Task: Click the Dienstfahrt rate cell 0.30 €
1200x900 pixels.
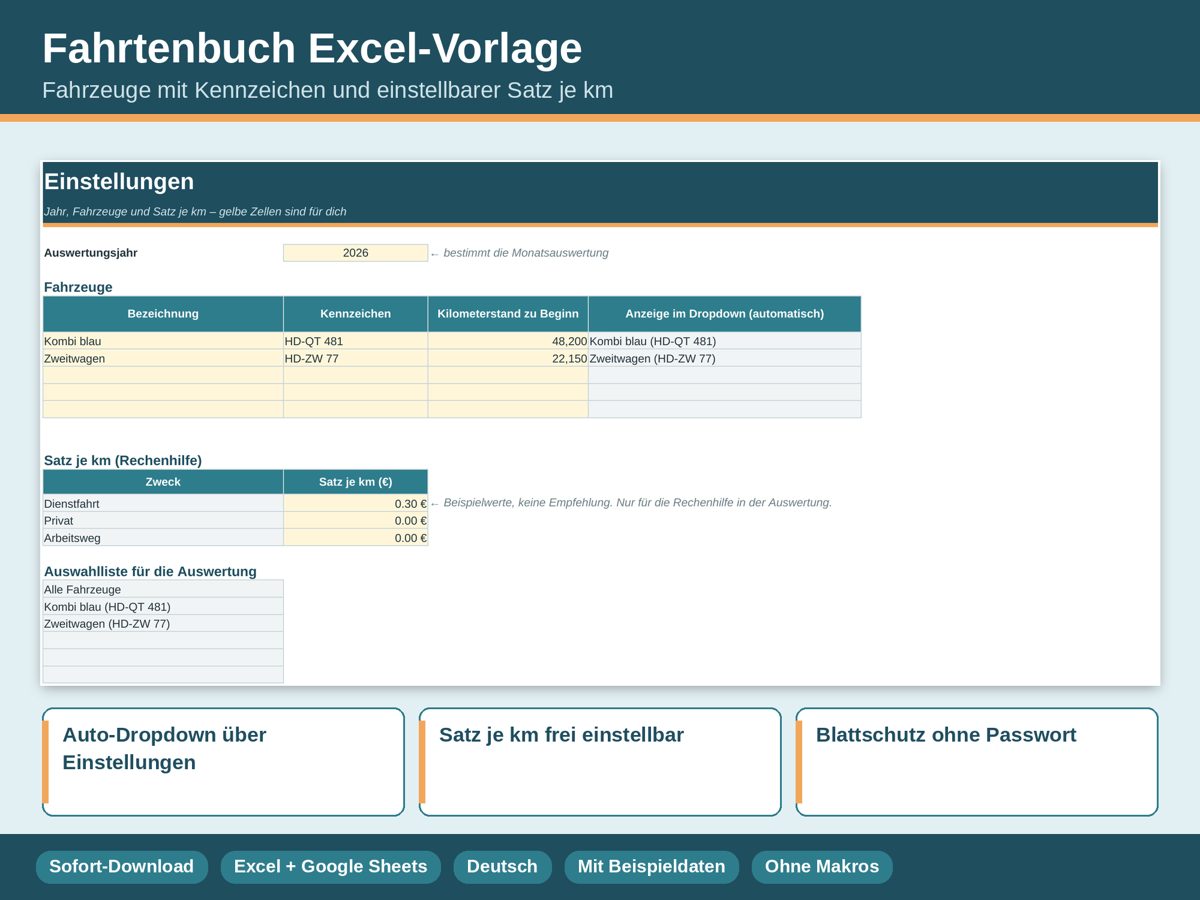Action: (355, 504)
